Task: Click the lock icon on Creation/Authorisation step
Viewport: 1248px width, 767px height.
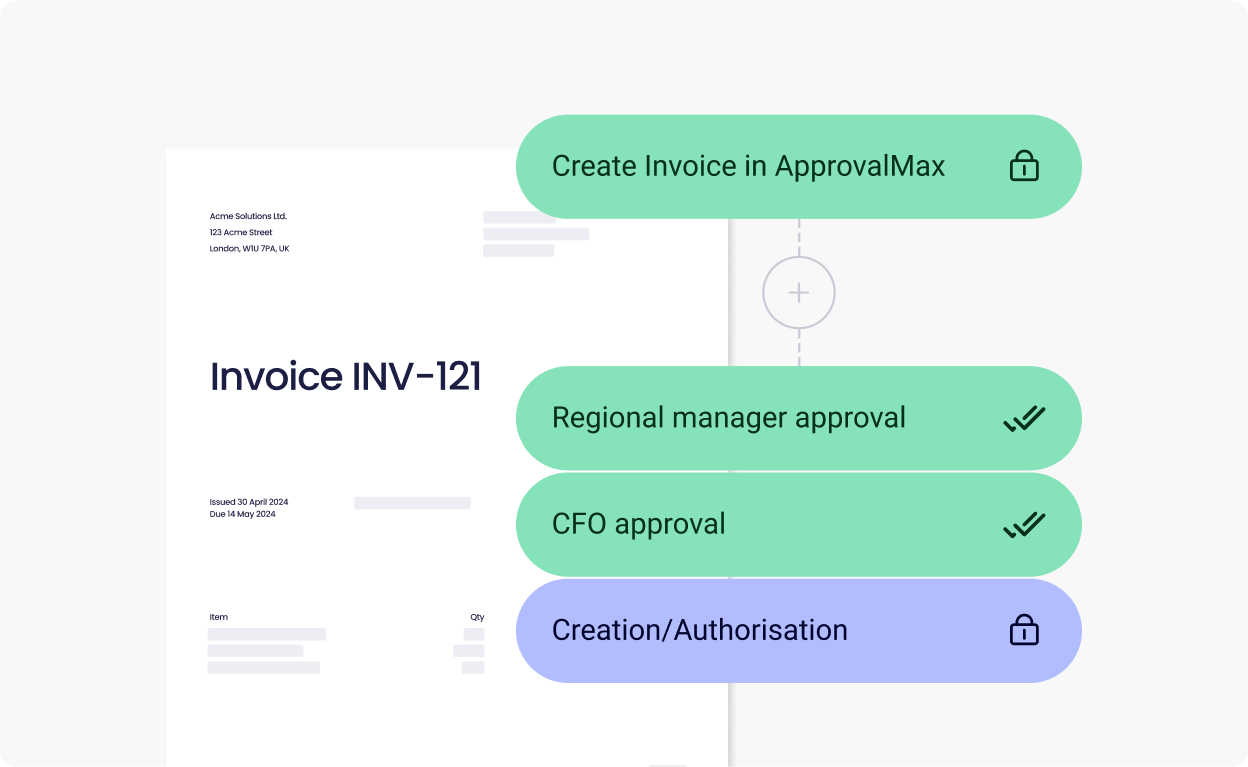Action: [1024, 630]
